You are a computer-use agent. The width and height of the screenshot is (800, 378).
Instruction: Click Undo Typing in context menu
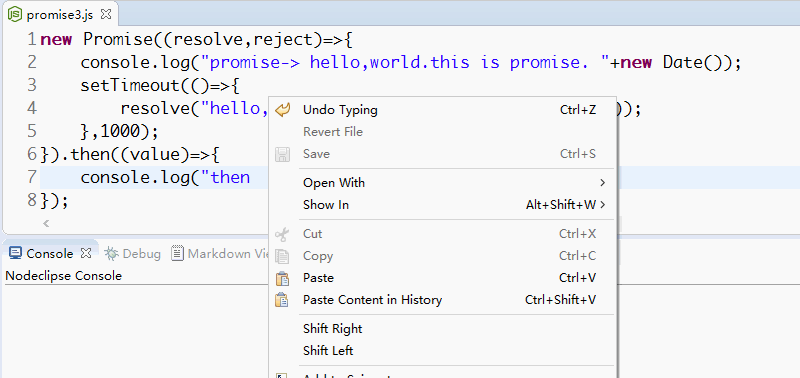340,110
